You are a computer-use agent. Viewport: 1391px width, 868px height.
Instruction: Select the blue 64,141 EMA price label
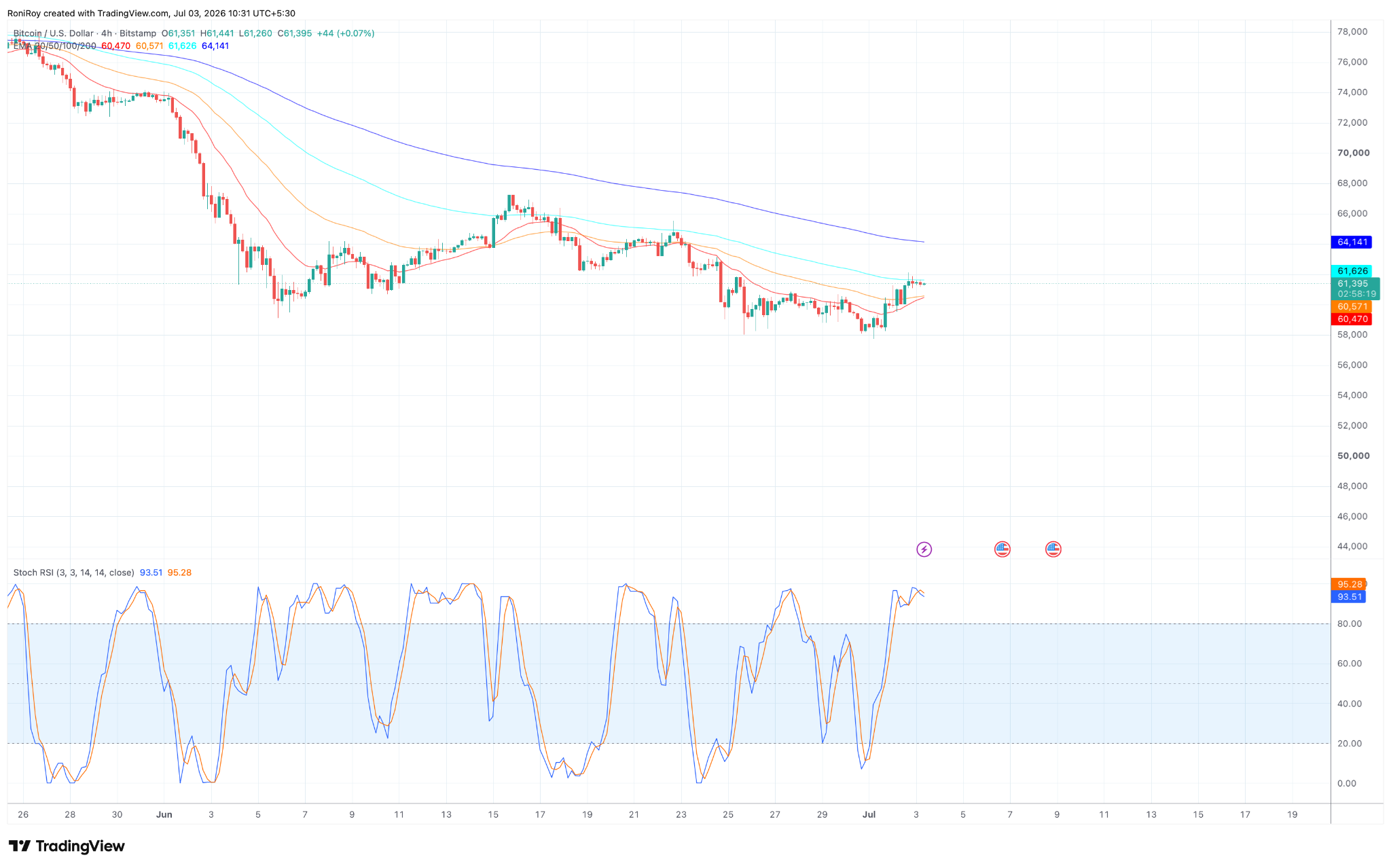pyautogui.click(x=1352, y=242)
